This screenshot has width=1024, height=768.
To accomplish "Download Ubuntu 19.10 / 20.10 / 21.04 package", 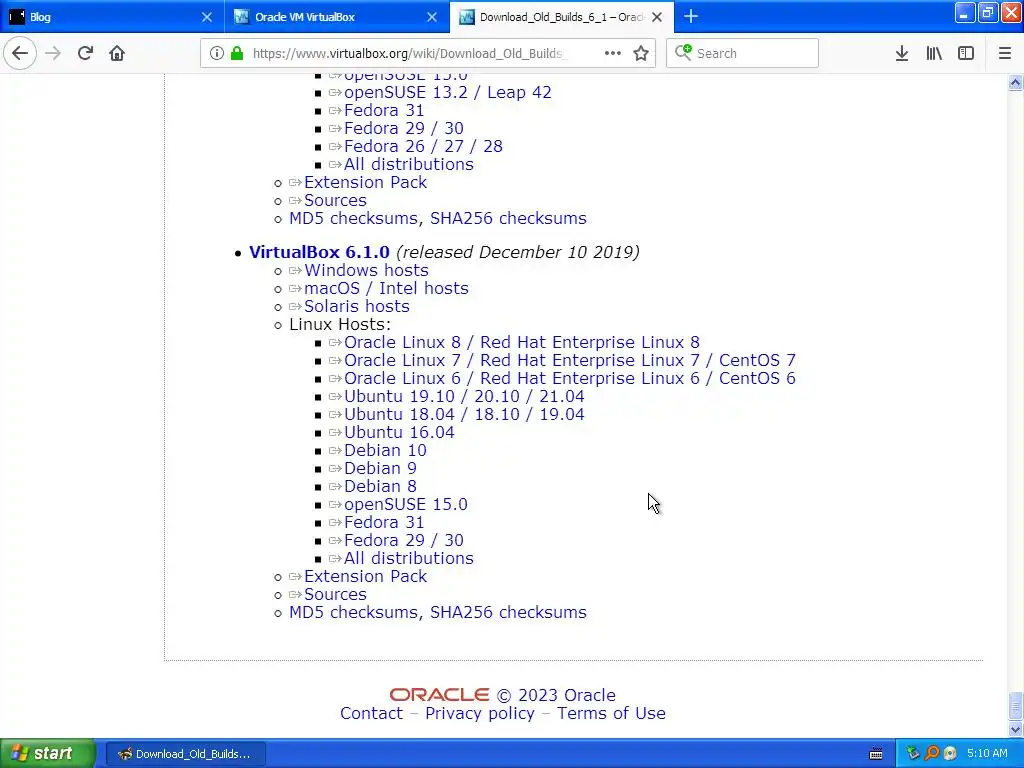I will click(x=464, y=396).
